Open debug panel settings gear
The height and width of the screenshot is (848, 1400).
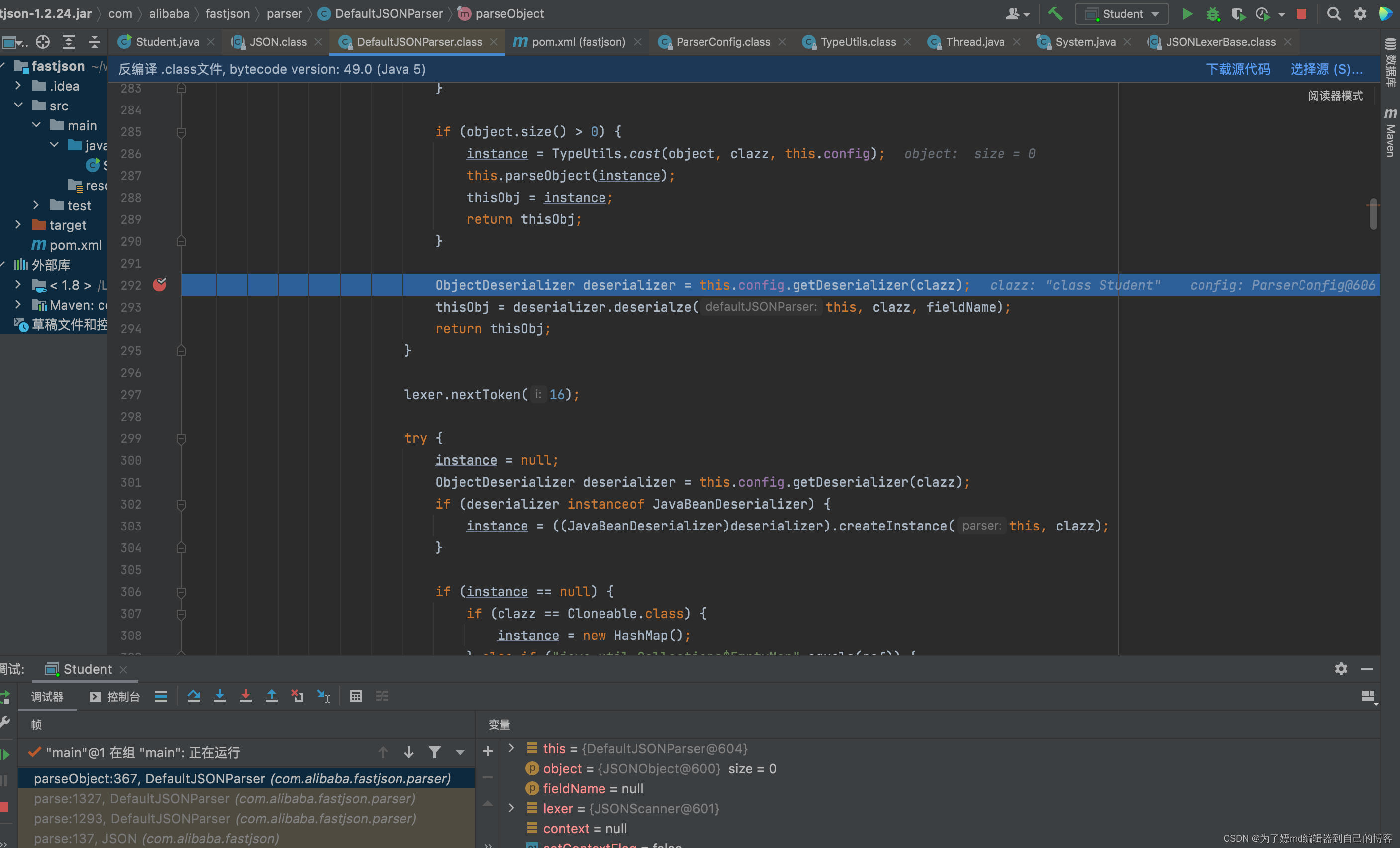click(x=1341, y=669)
